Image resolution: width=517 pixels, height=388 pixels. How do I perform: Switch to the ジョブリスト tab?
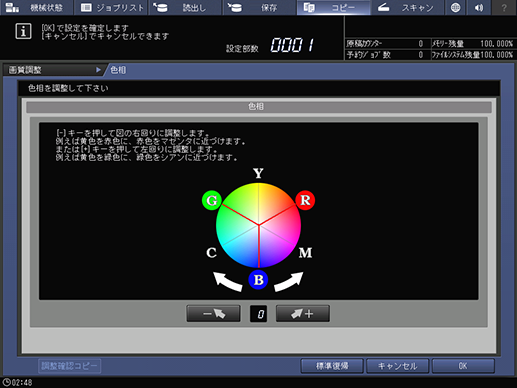tap(111, 7)
